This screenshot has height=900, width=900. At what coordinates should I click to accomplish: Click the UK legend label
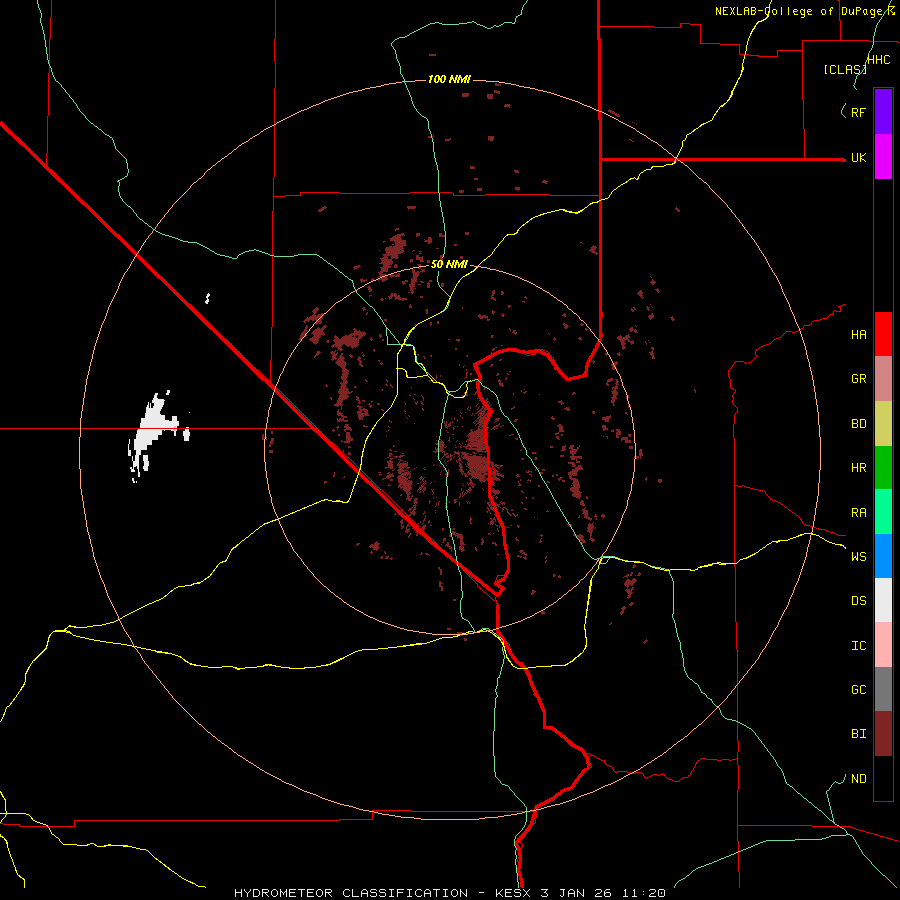coord(859,157)
